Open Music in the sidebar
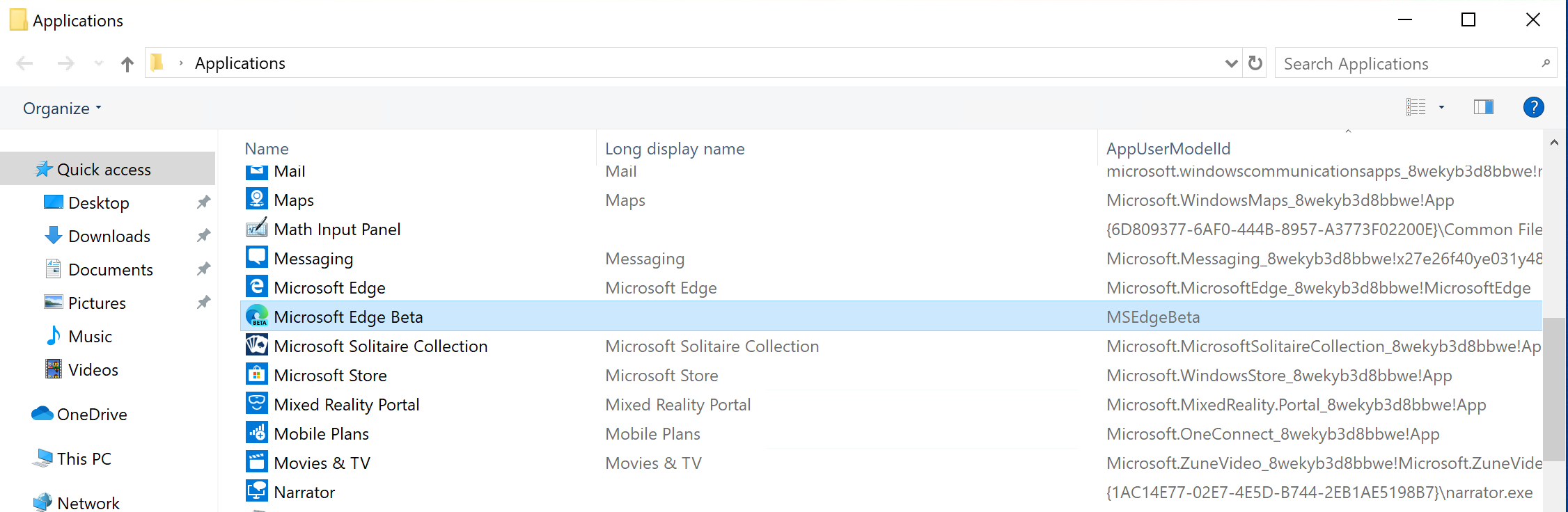The image size is (1568, 512). click(90, 337)
